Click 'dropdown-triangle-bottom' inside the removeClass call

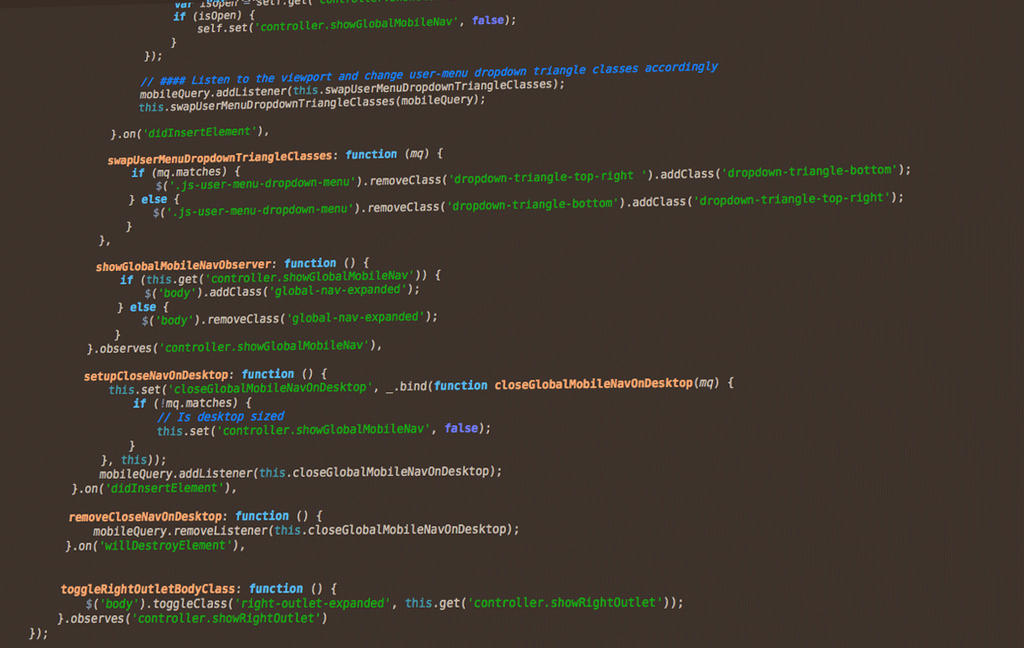(x=533, y=204)
